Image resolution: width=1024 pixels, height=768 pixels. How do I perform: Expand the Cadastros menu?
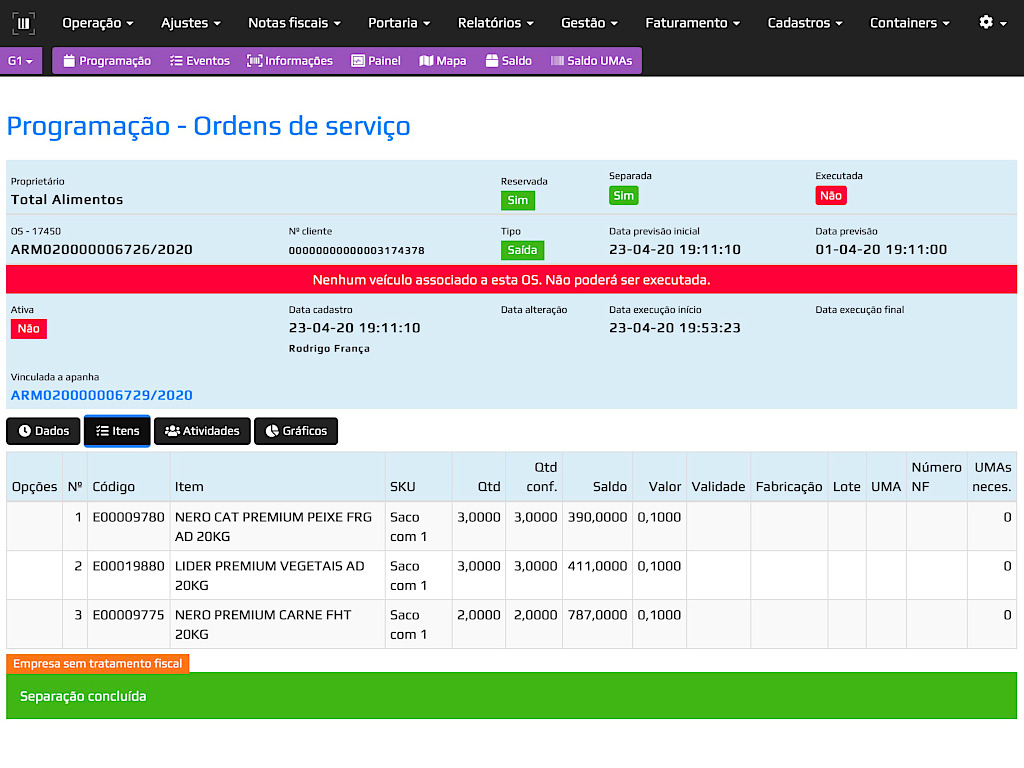point(805,23)
